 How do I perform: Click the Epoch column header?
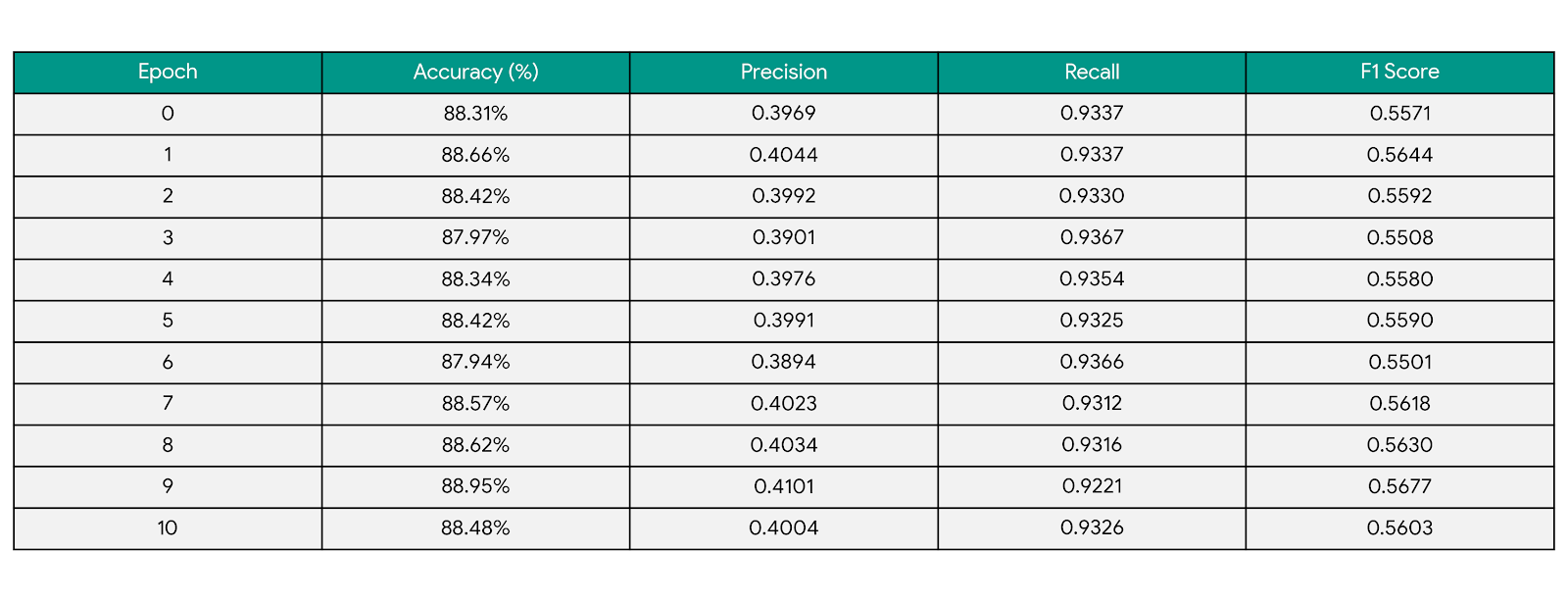point(168,72)
